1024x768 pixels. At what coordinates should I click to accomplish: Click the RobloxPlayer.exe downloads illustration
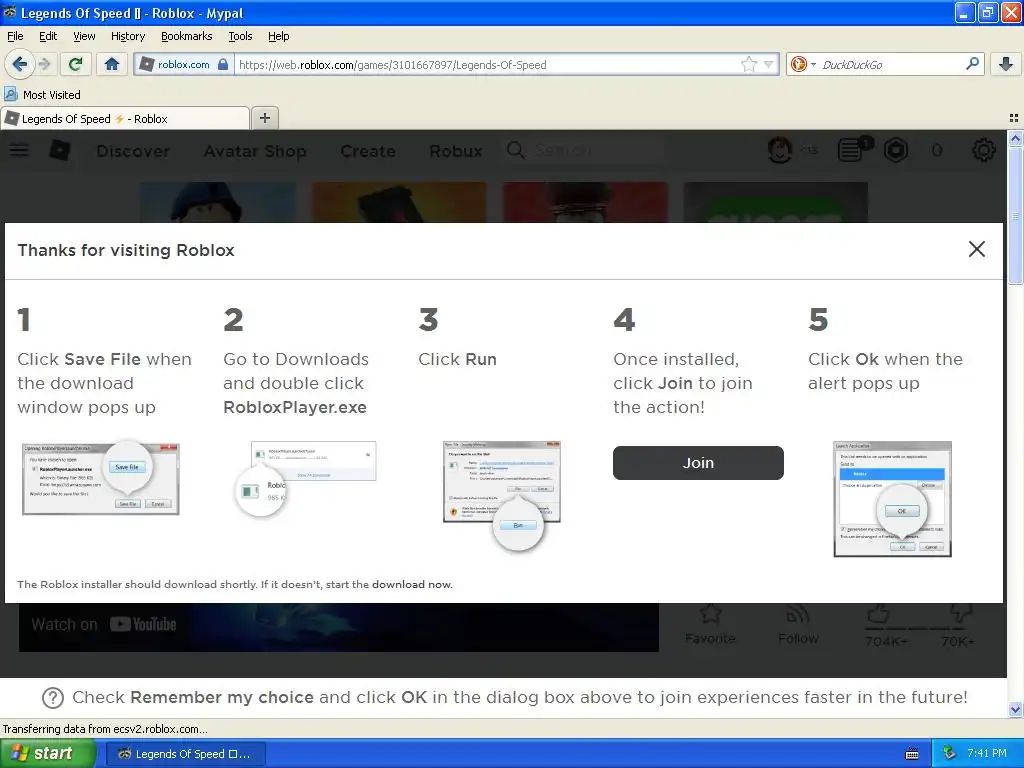coord(305,478)
